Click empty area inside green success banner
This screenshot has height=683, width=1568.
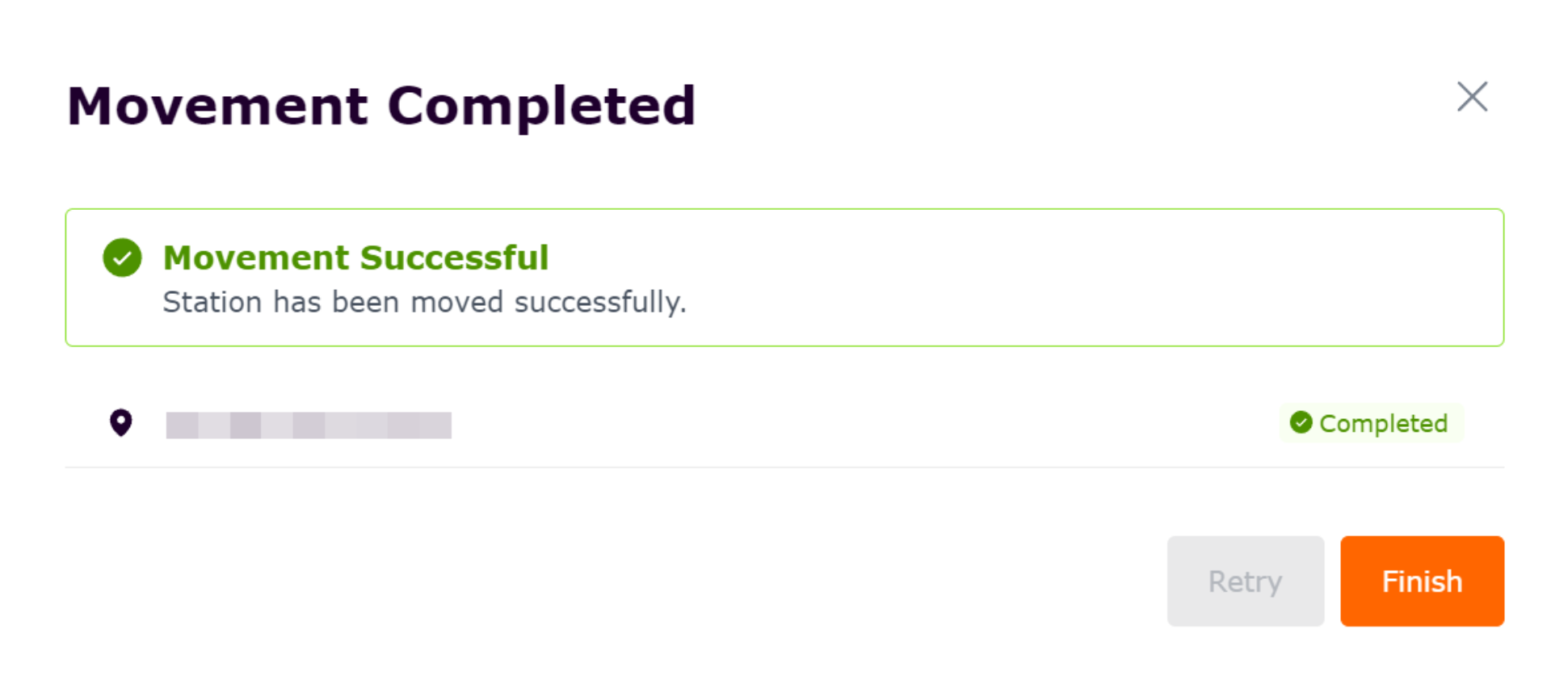pyautogui.click(x=1050, y=279)
